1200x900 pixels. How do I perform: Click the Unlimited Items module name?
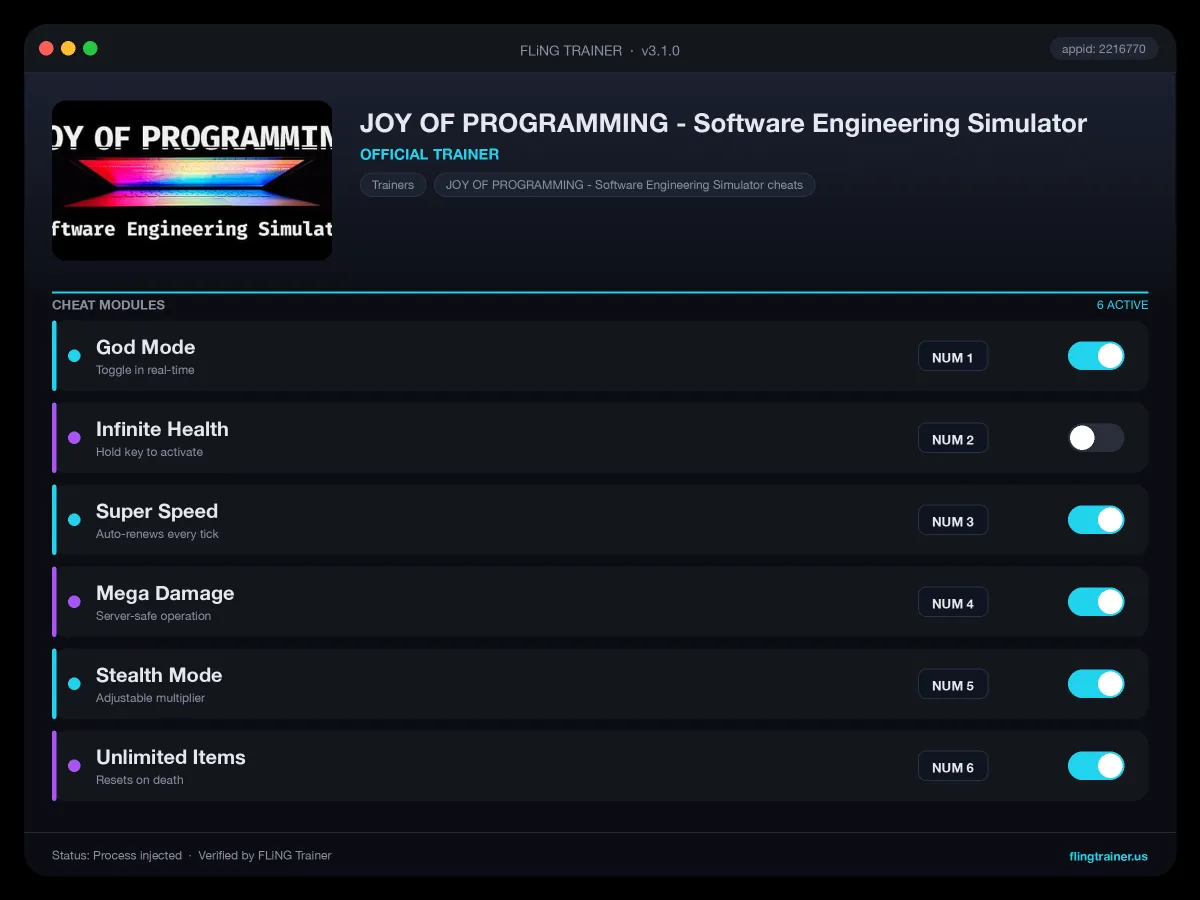(171, 757)
